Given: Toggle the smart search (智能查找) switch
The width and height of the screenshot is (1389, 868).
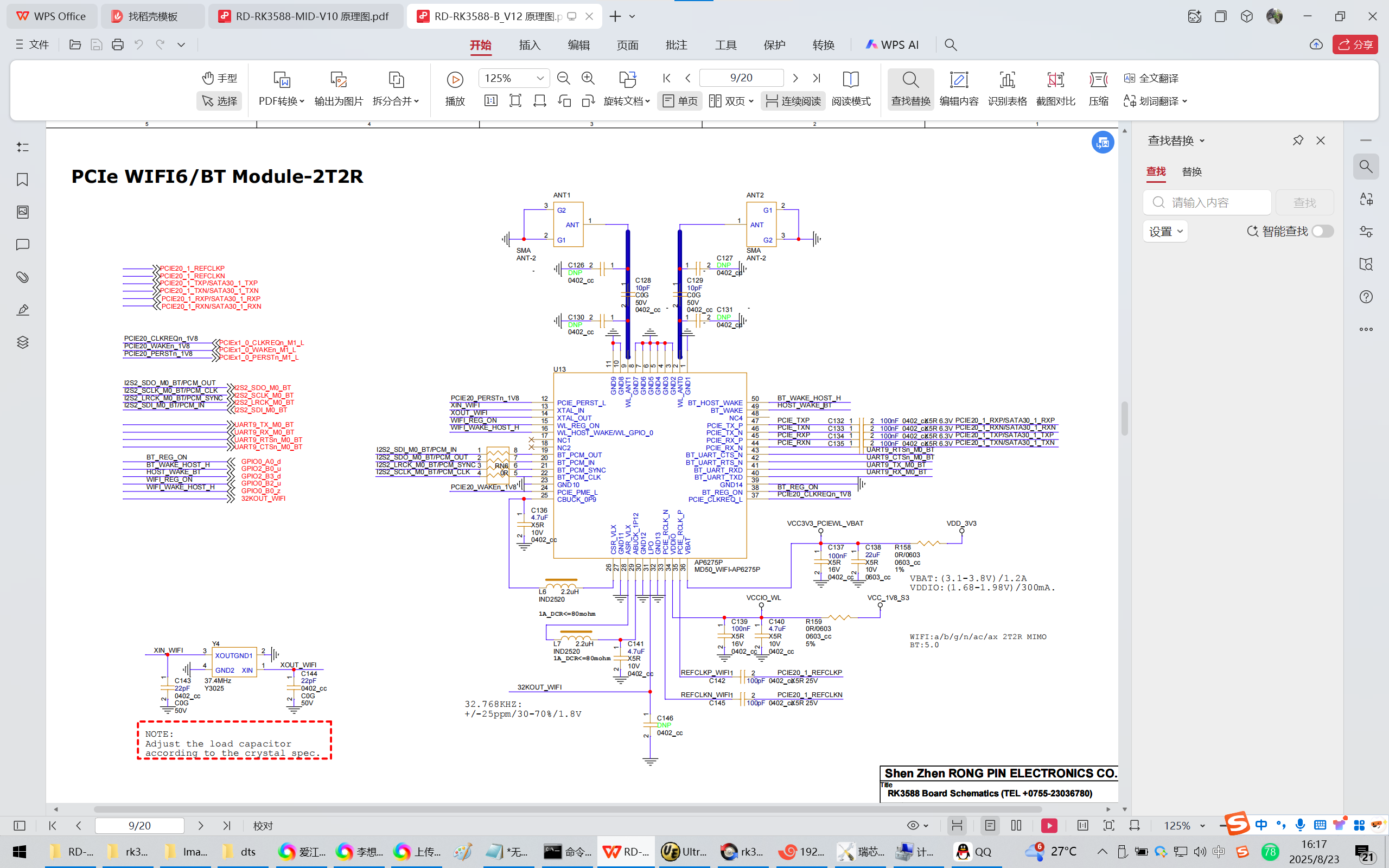Looking at the screenshot, I should (1322, 231).
